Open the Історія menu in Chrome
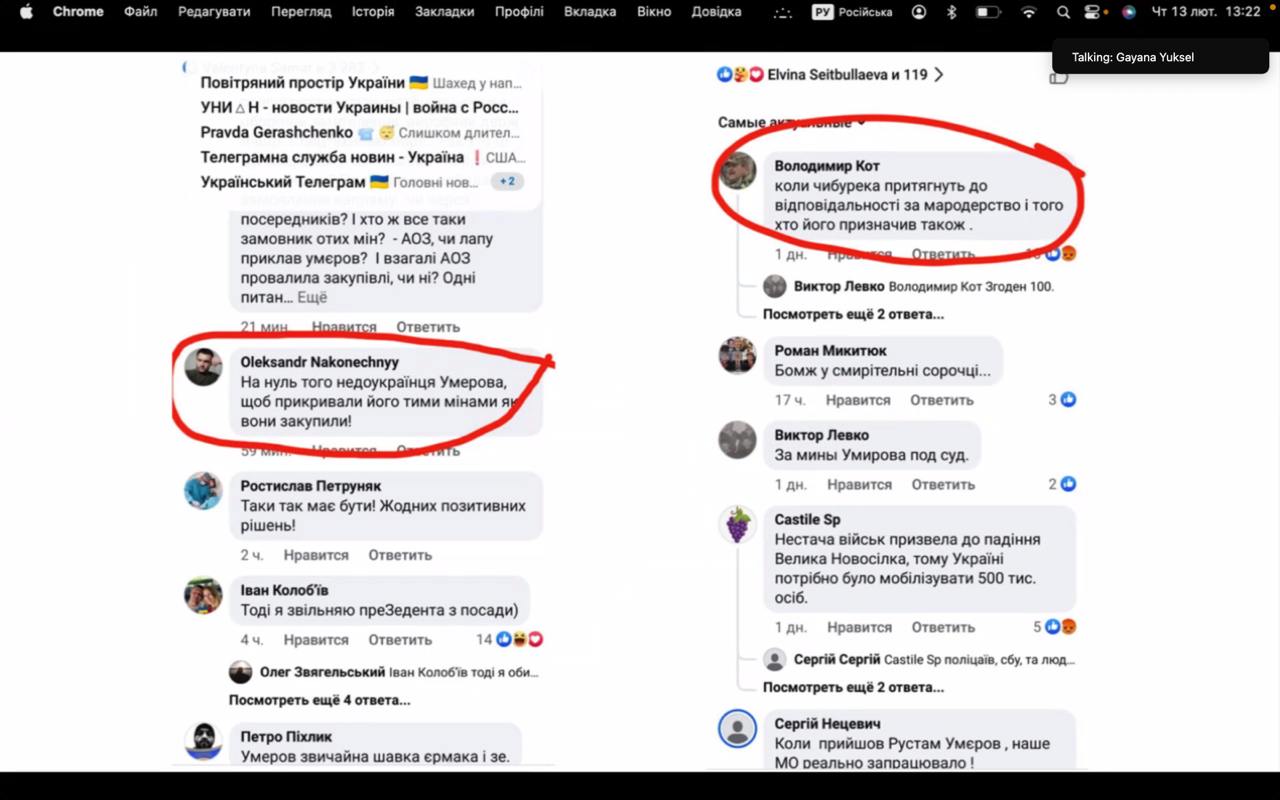The height and width of the screenshot is (800, 1280). pyautogui.click(x=373, y=12)
